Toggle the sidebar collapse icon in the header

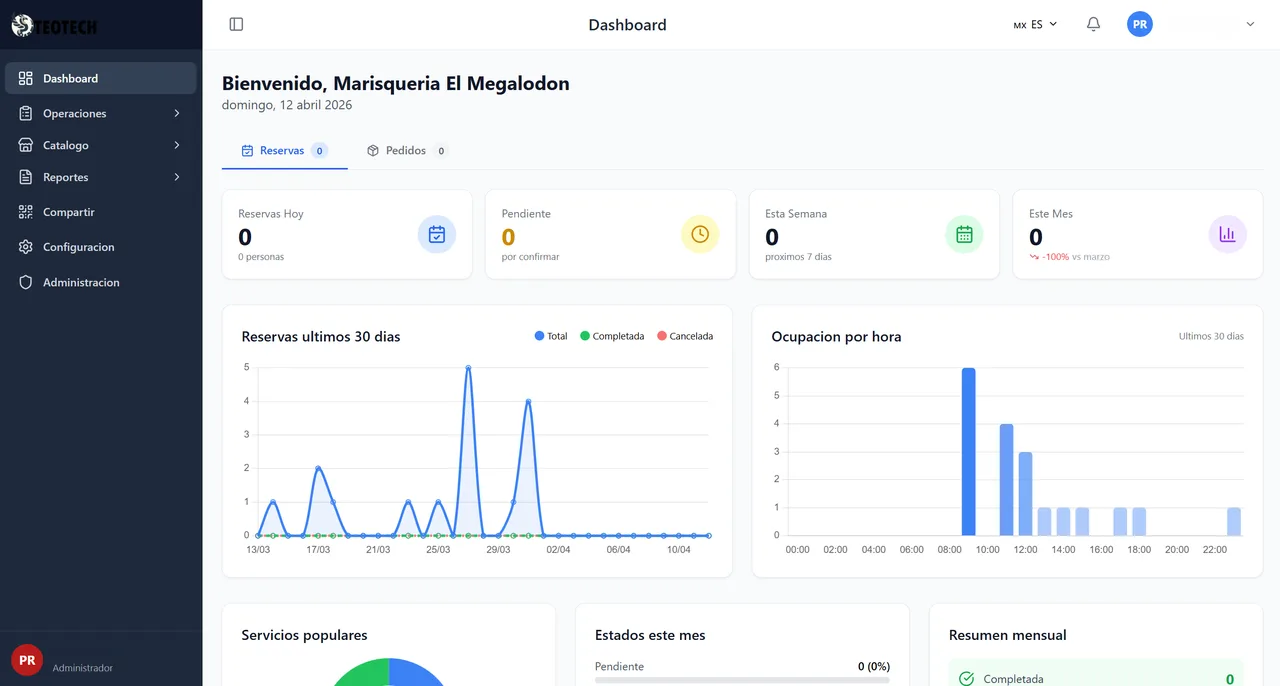tap(236, 23)
